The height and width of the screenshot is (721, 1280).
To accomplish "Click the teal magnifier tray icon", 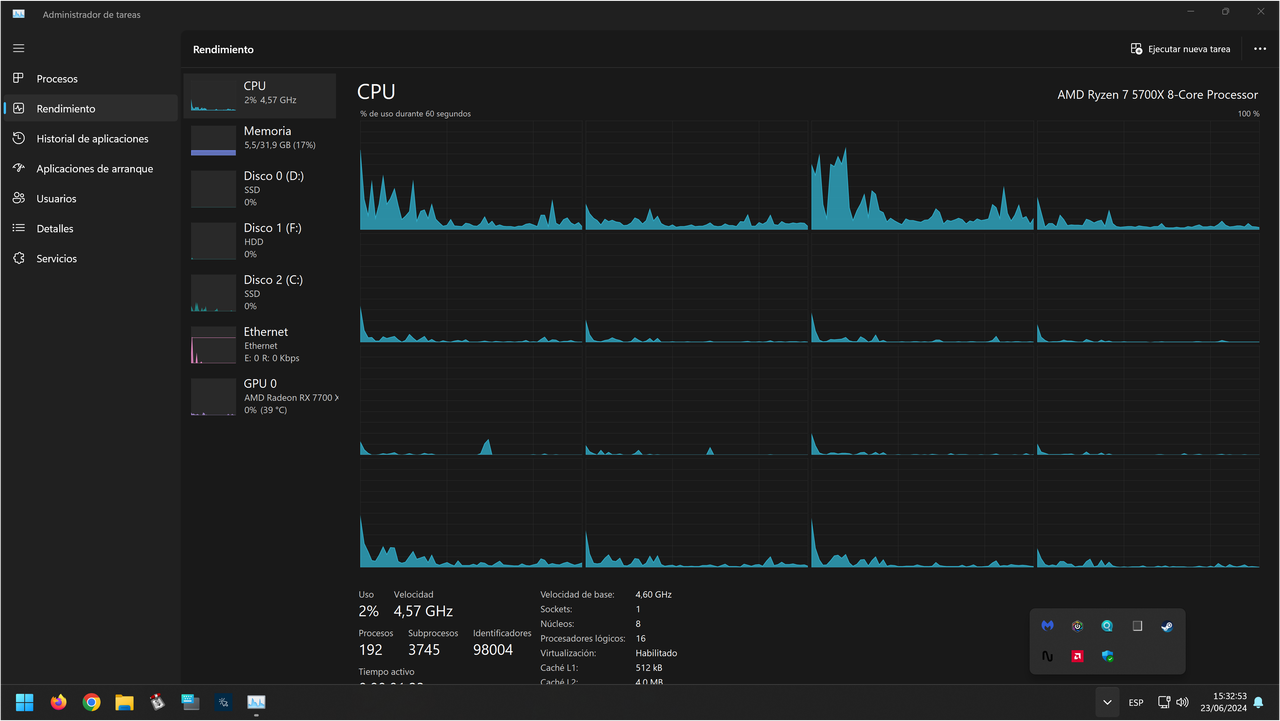I will (1107, 626).
